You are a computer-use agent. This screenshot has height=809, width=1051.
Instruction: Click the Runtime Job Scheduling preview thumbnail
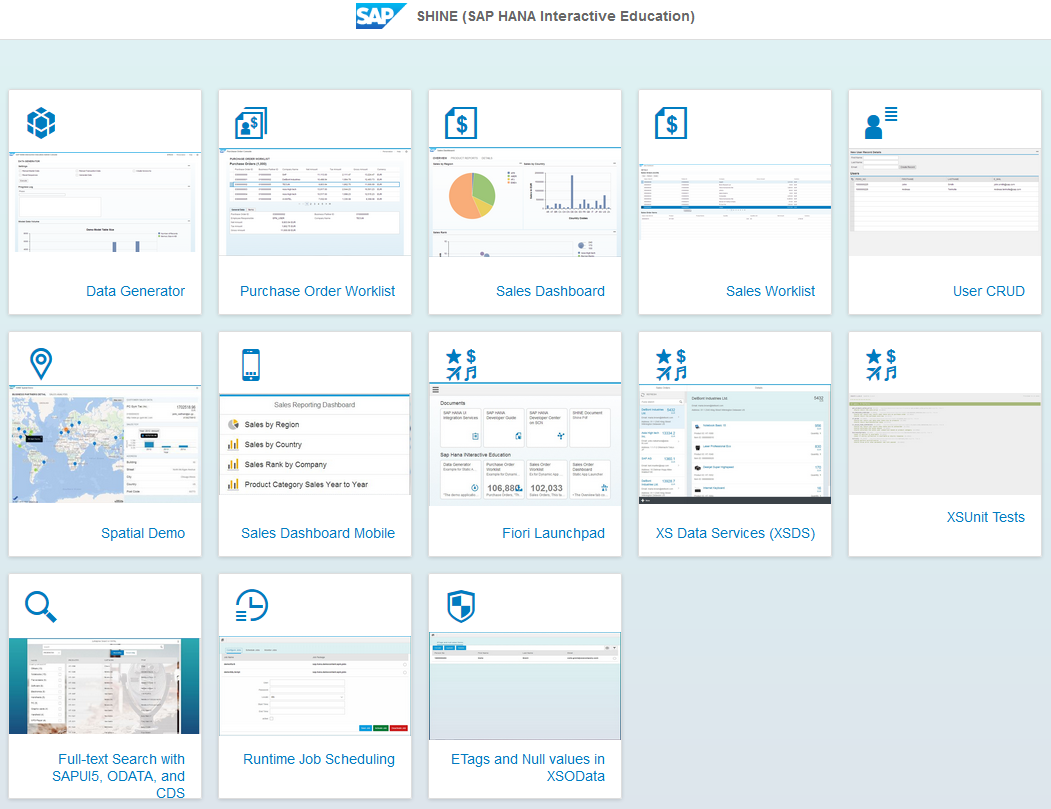pyautogui.click(x=315, y=686)
